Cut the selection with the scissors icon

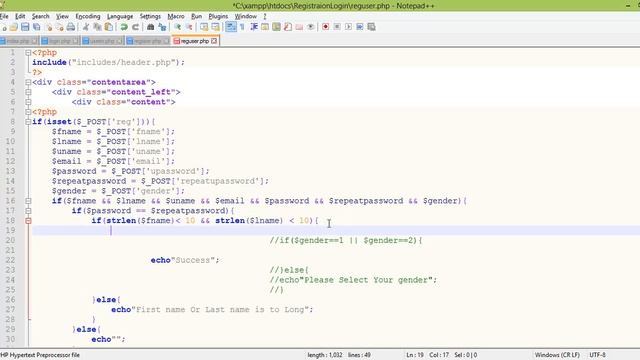pyautogui.click(x=86, y=27)
